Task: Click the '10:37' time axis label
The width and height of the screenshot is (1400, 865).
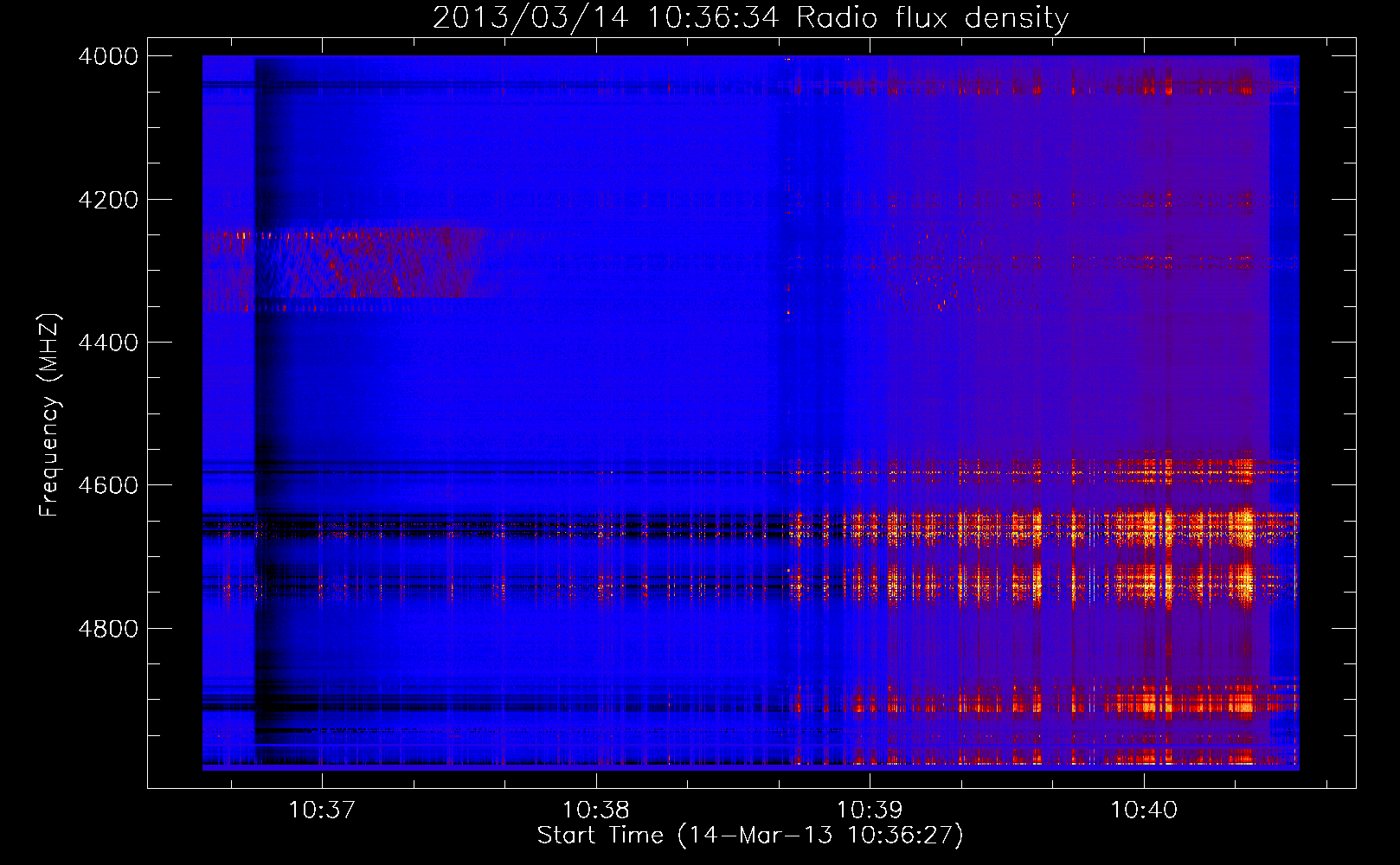Action: 322,811
